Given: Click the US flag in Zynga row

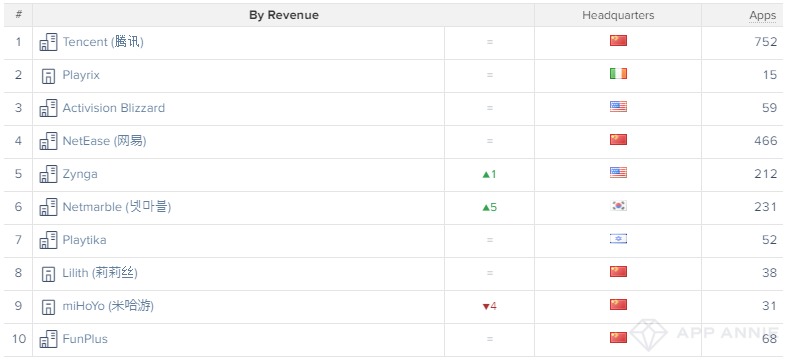Looking at the screenshot, I should click(618, 172).
